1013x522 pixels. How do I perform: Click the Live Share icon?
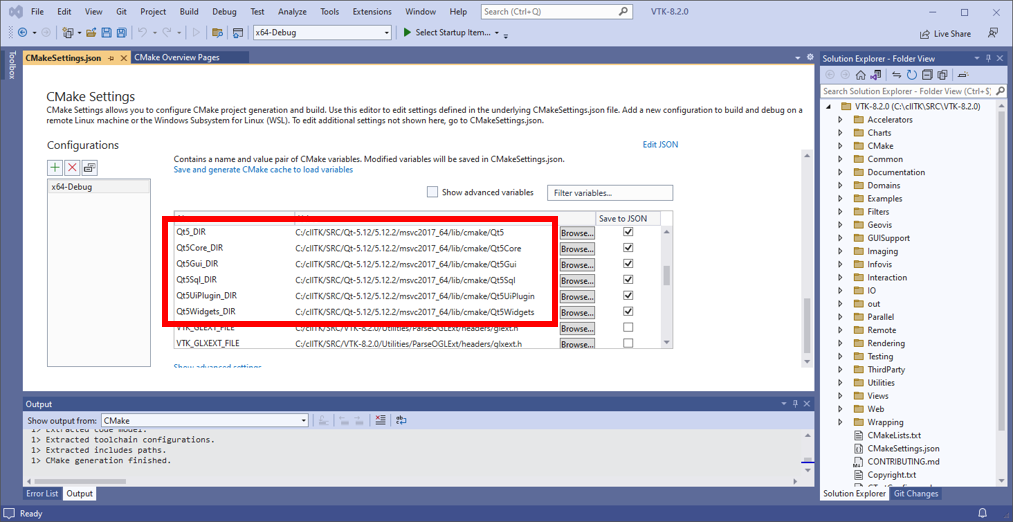click(924, 34)
